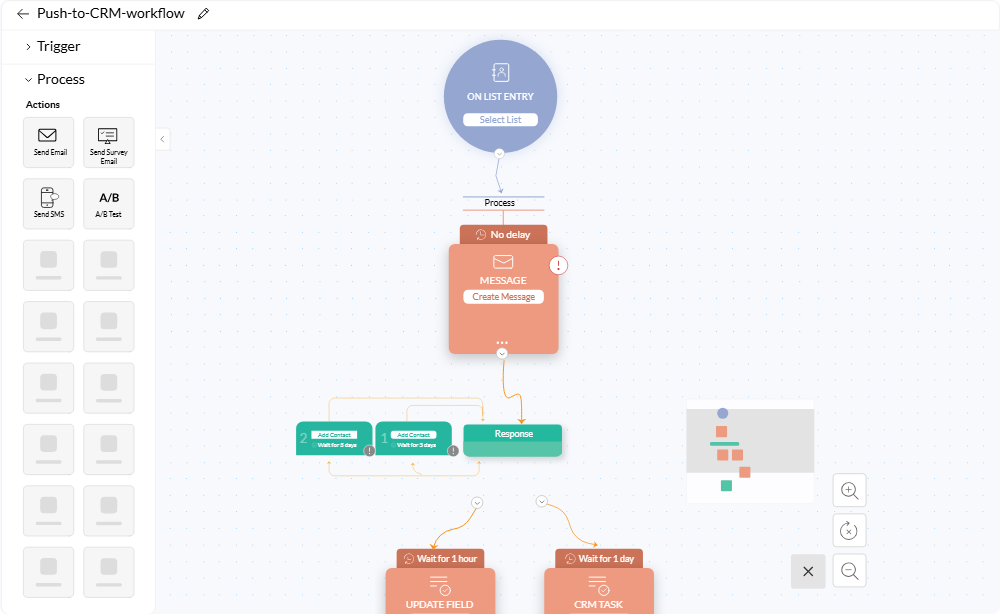Click the Create Message button
This screenshot has height=614, width=1000.
pyautogui.click(x=503, y=296)
